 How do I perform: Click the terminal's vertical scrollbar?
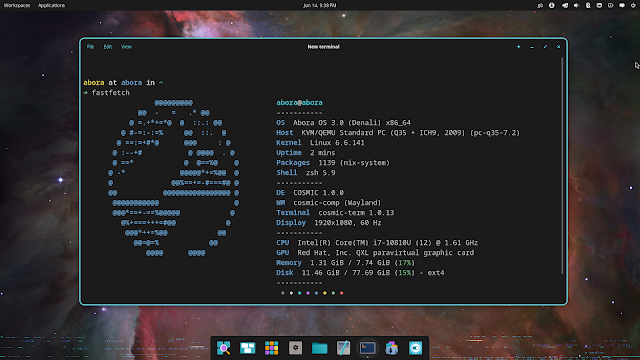point(562,165)
